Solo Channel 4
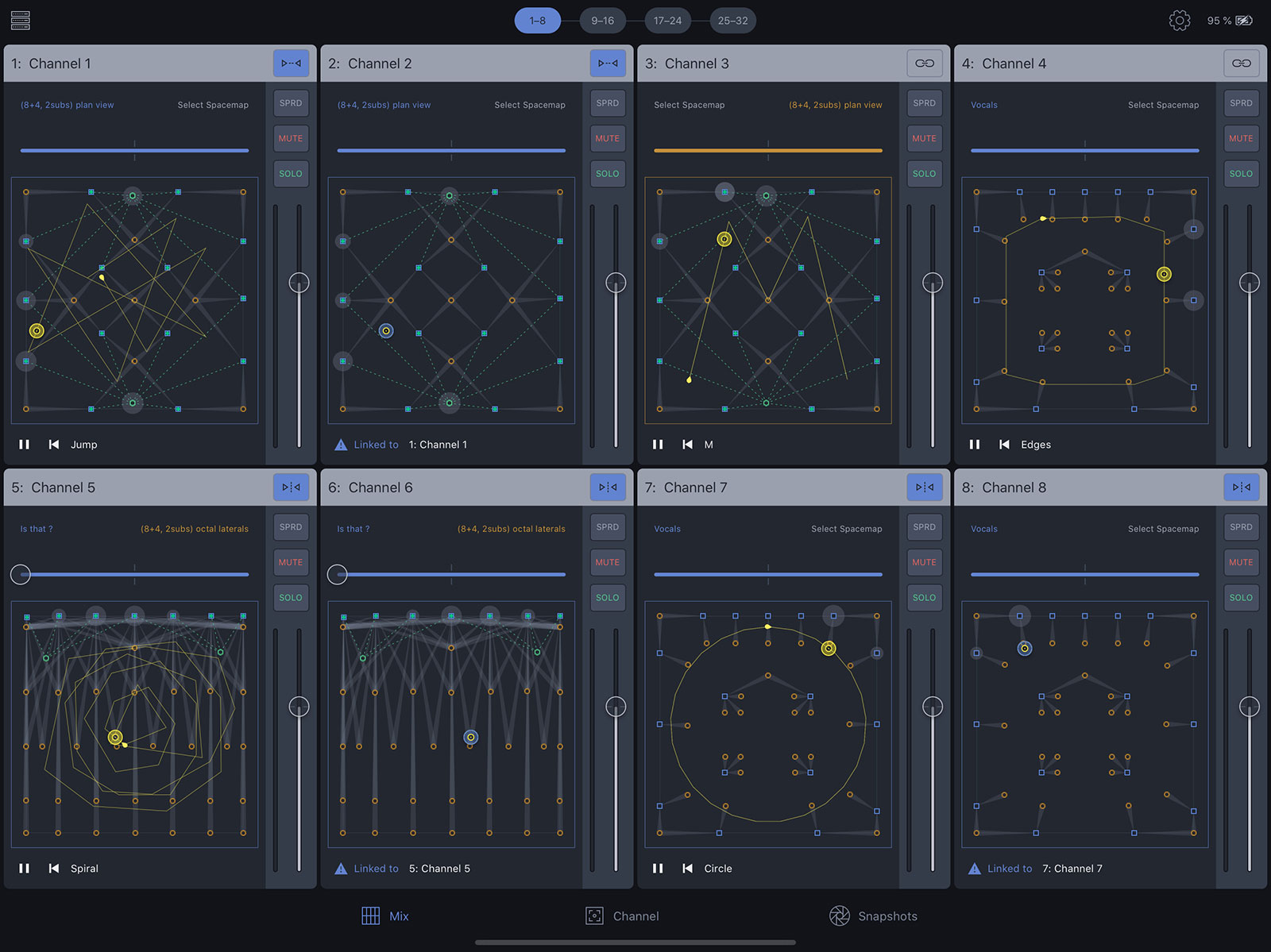Image resolution: width=1271 pixels, height=952 pixels. pos(1240,174)
